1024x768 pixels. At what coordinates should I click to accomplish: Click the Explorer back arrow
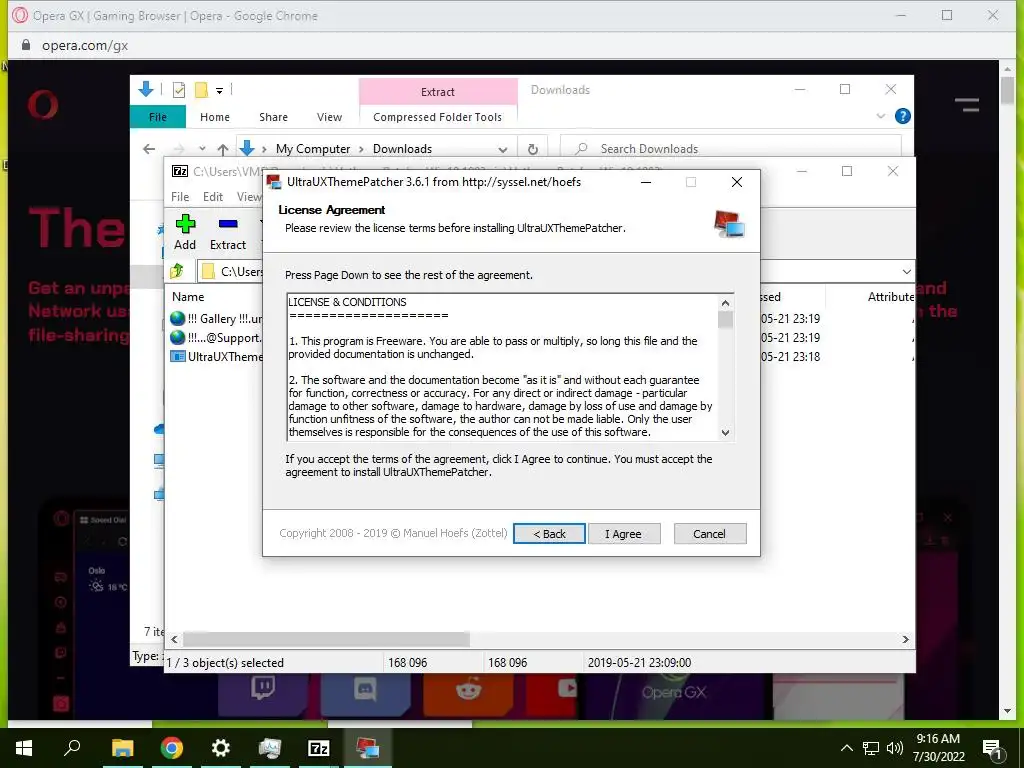coord(149,149)
